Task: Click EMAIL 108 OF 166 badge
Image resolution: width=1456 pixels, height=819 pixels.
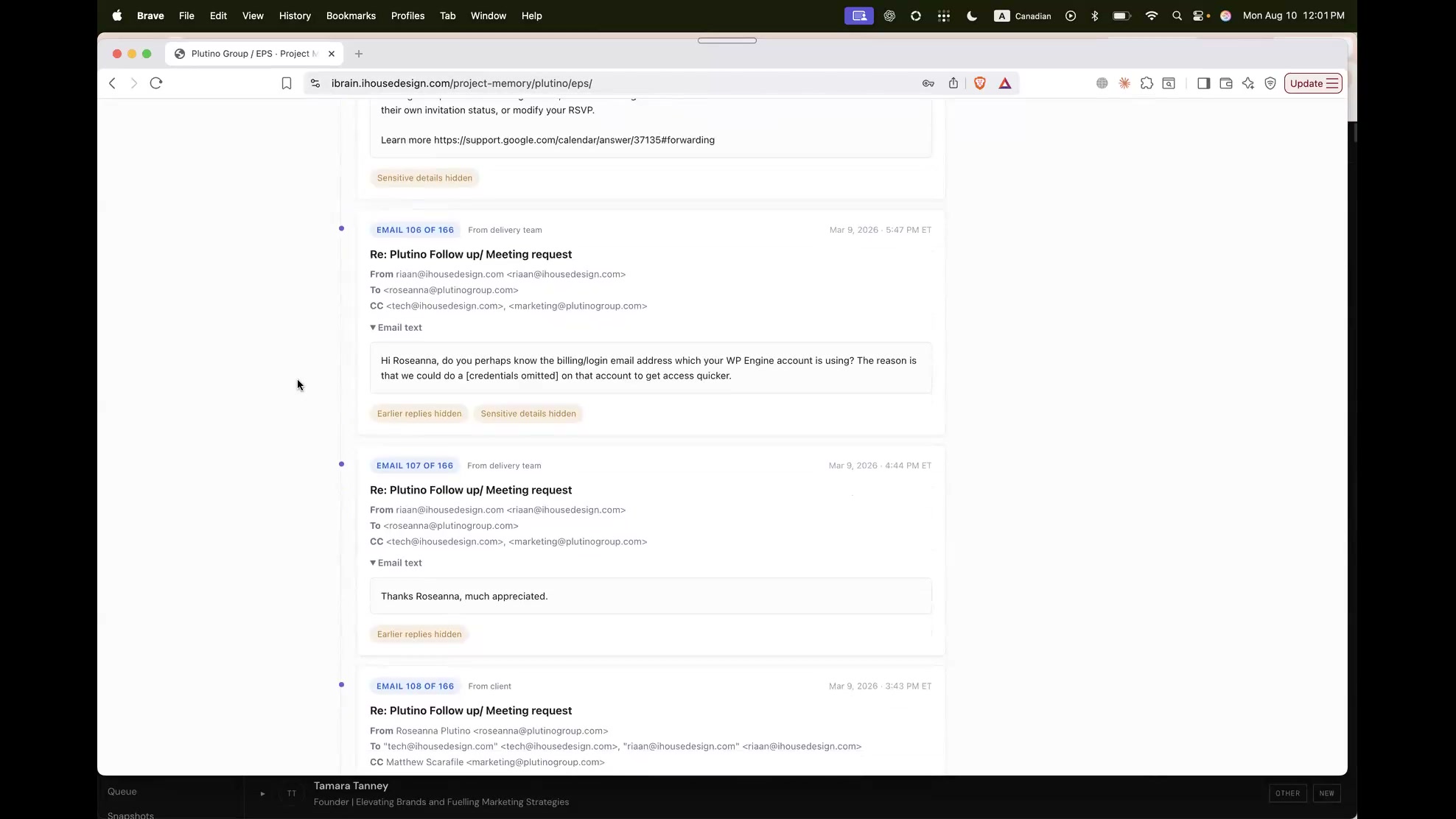Action: point(415,686)
